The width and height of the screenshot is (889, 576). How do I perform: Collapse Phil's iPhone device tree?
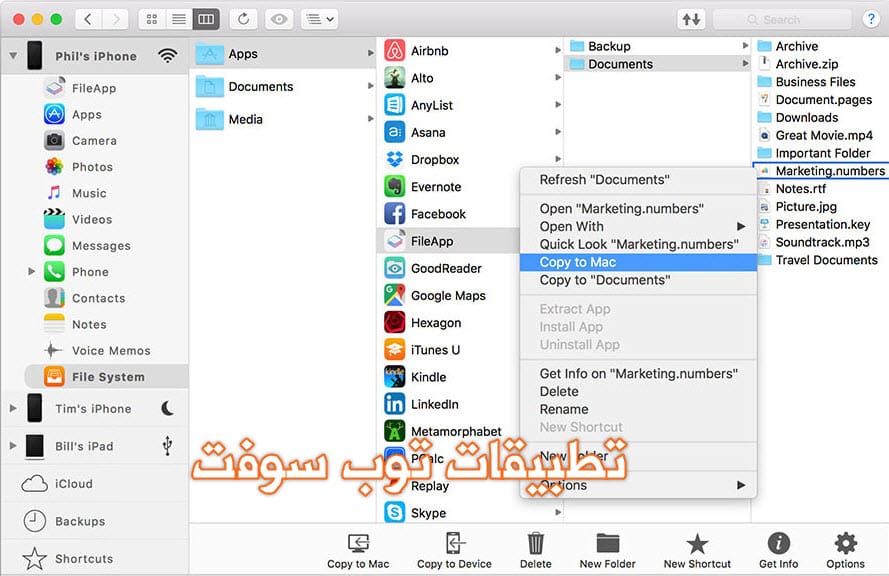(x=12, y=56)
